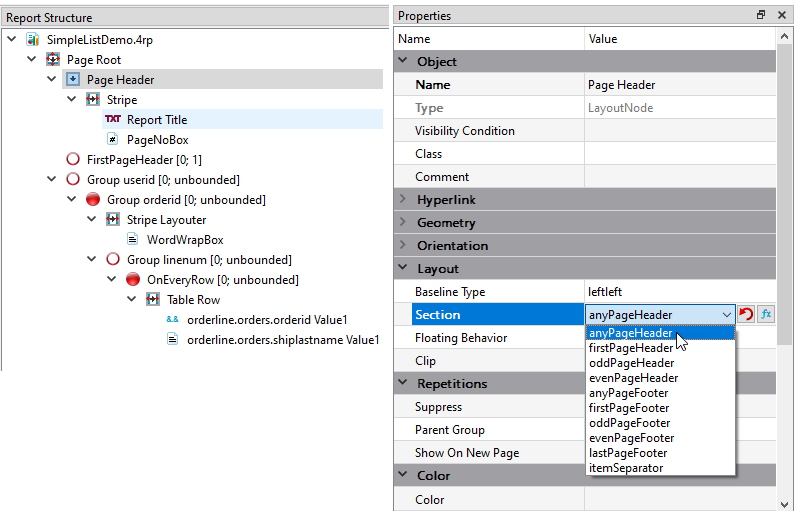Click the FirstPageHeader hollow circle icon
Image resolution: width=794 pixels, height=511 pixels.
click(x=73, y=160)
